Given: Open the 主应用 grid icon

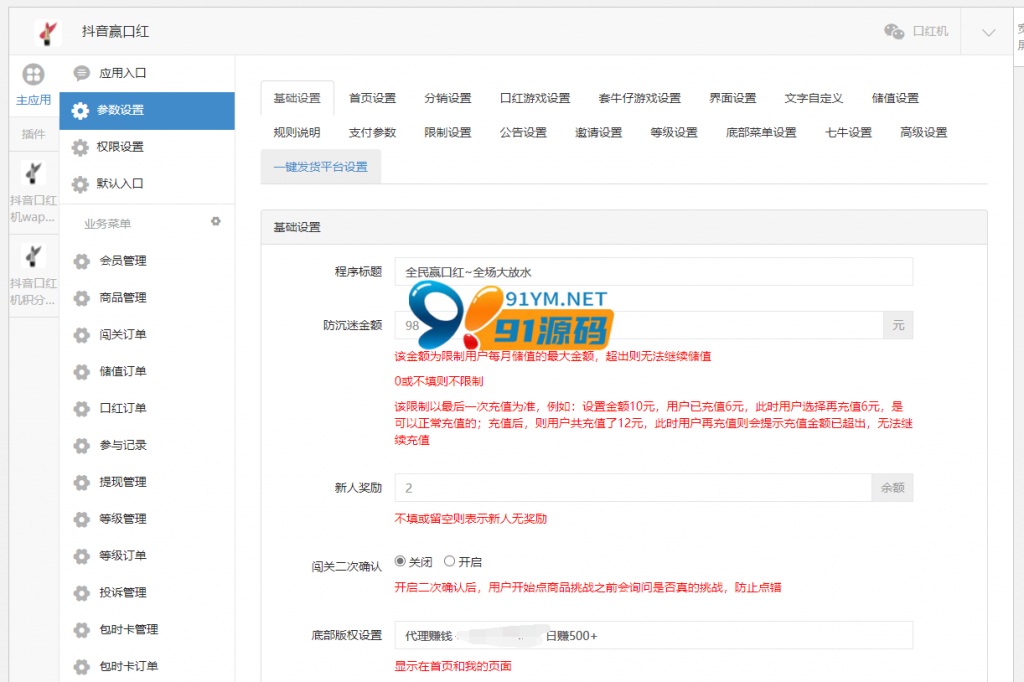Looking at the screenshot, I should point(33,74).
